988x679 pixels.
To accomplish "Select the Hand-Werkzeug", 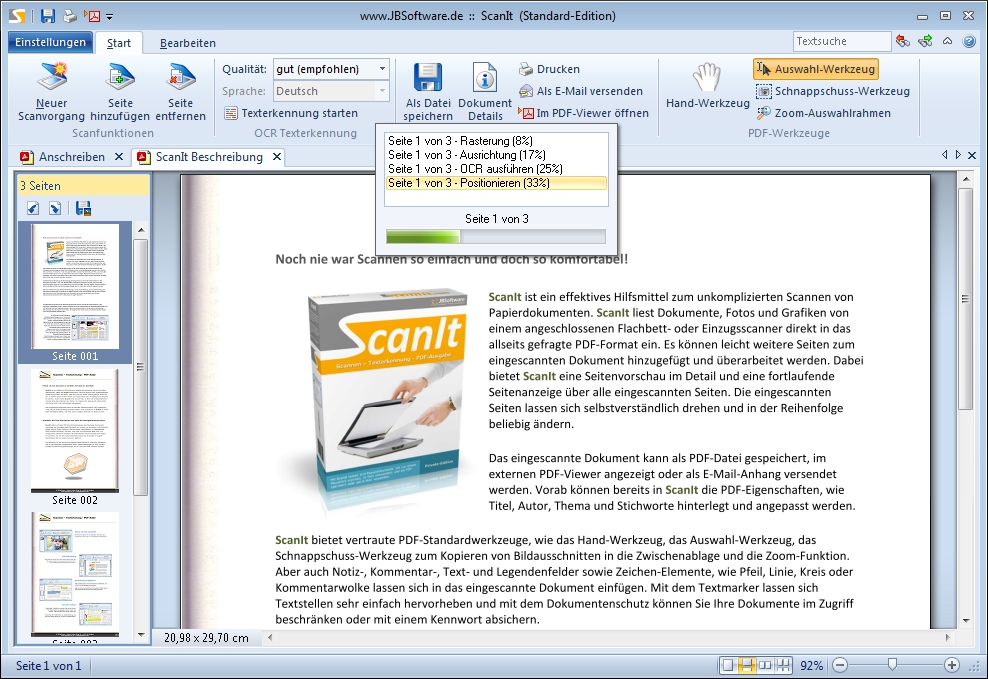I will 707,87.
